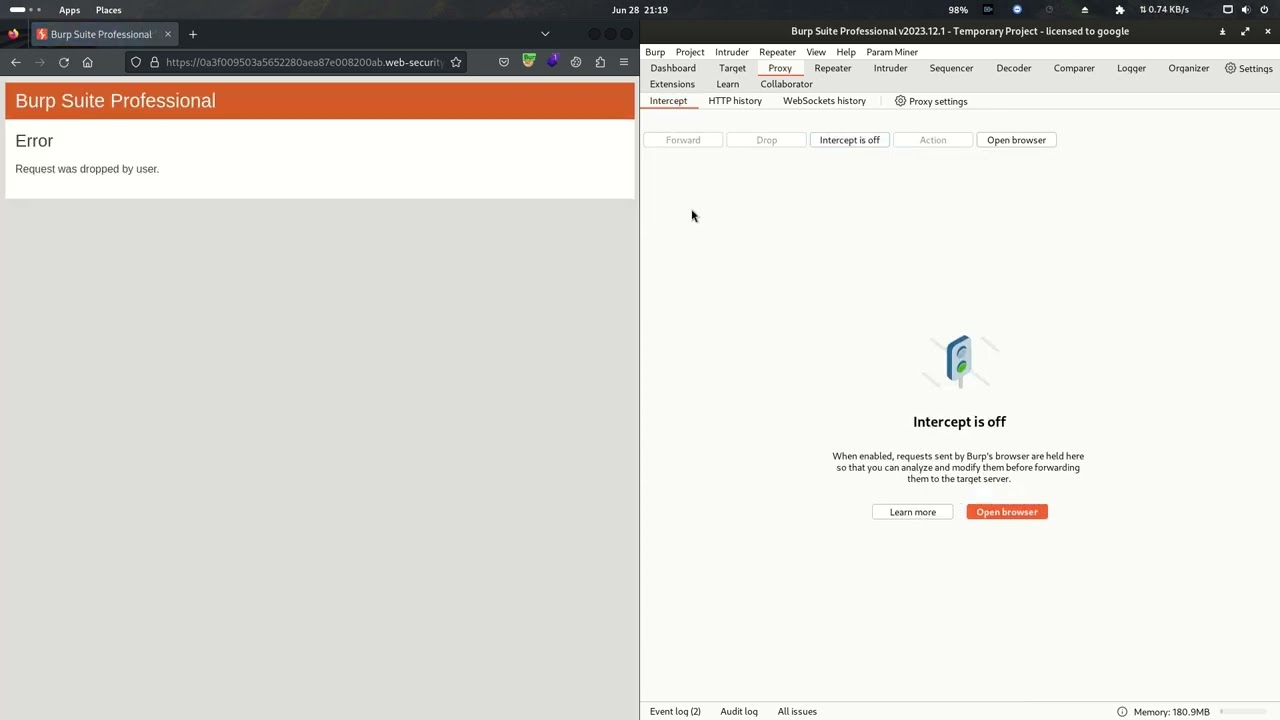Go back in Firefox

point(16,62)
